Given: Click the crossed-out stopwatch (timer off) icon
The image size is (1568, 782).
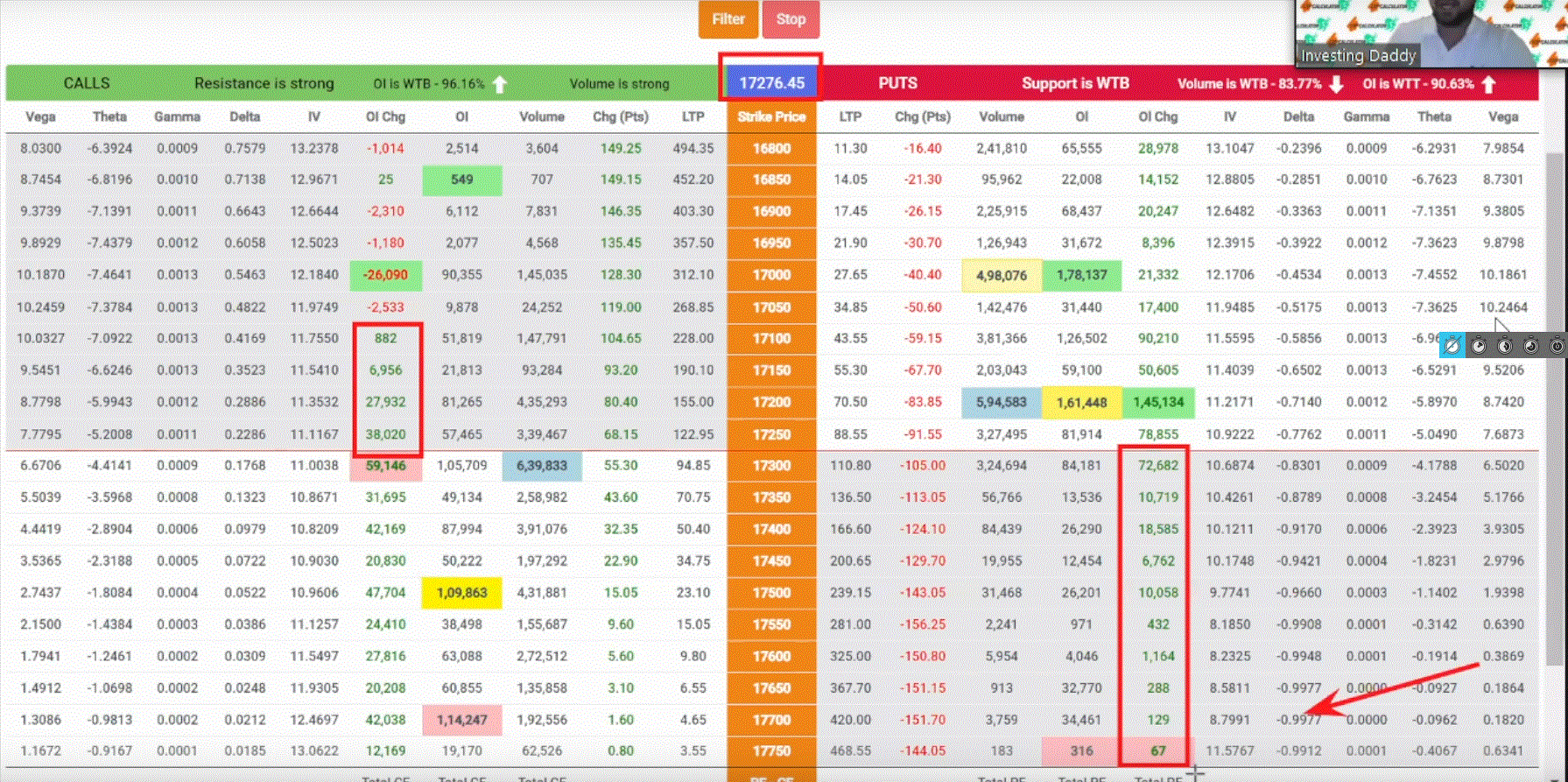Looking at the screenshot, I should tap(1452, 346).
